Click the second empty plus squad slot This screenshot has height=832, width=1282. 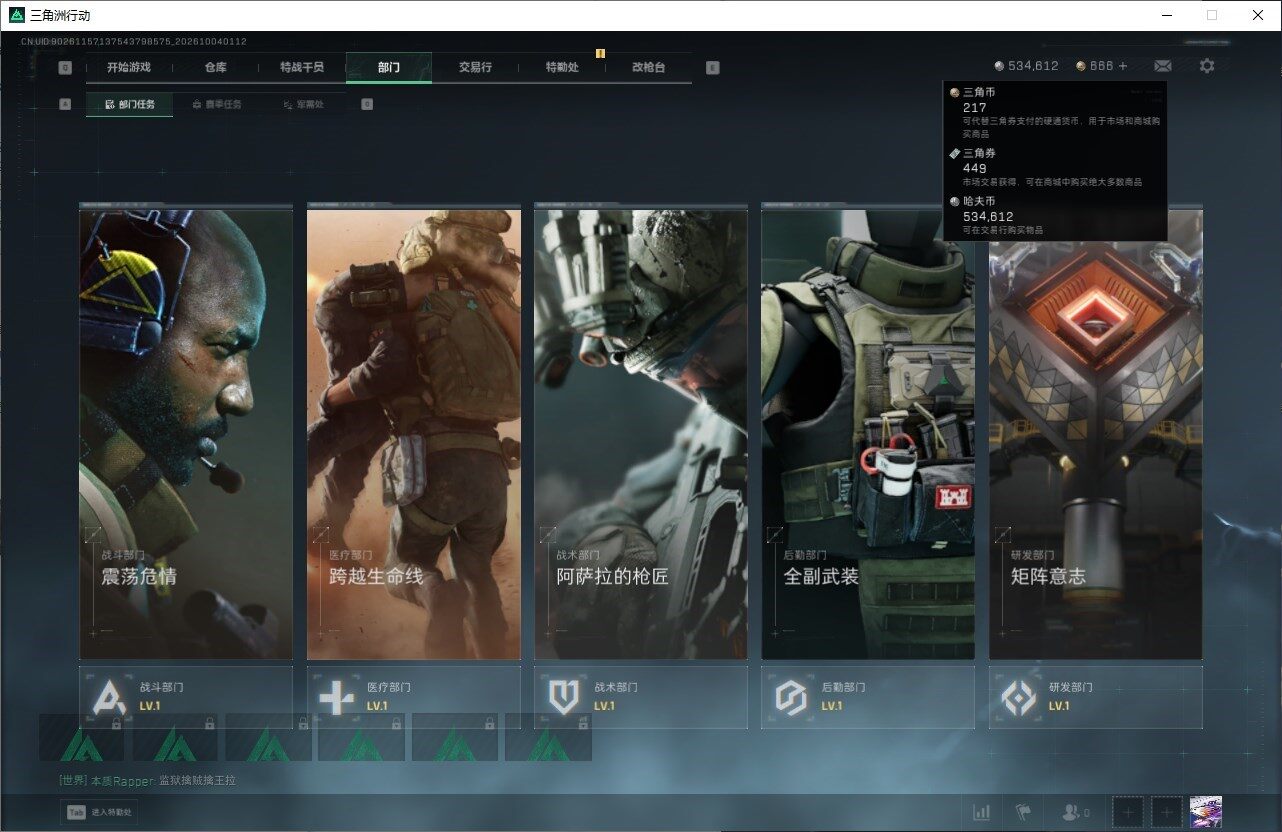pyautogui.click(x=1166, y=812)
